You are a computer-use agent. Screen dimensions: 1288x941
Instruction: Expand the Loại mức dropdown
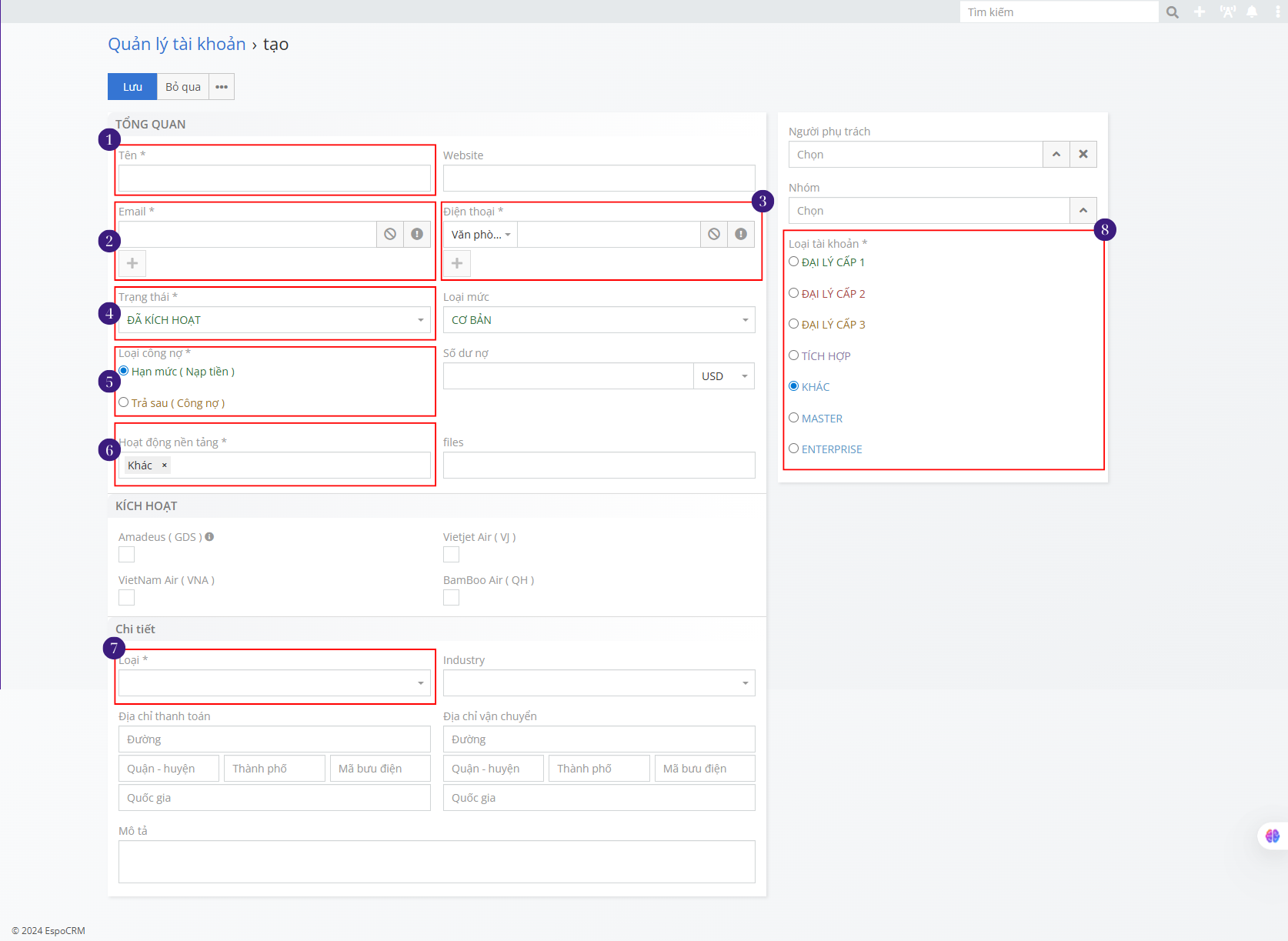coord(599,320)
